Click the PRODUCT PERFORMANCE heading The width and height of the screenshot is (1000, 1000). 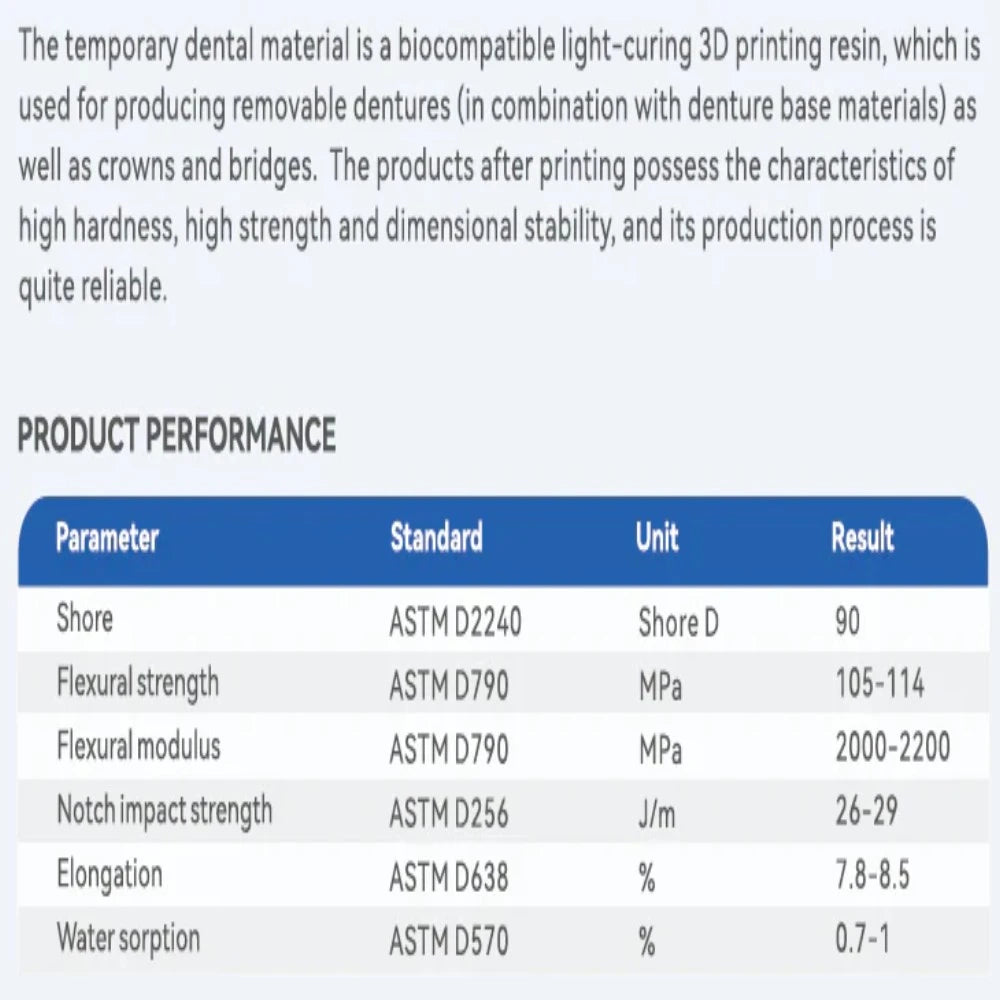coord(177,436)
